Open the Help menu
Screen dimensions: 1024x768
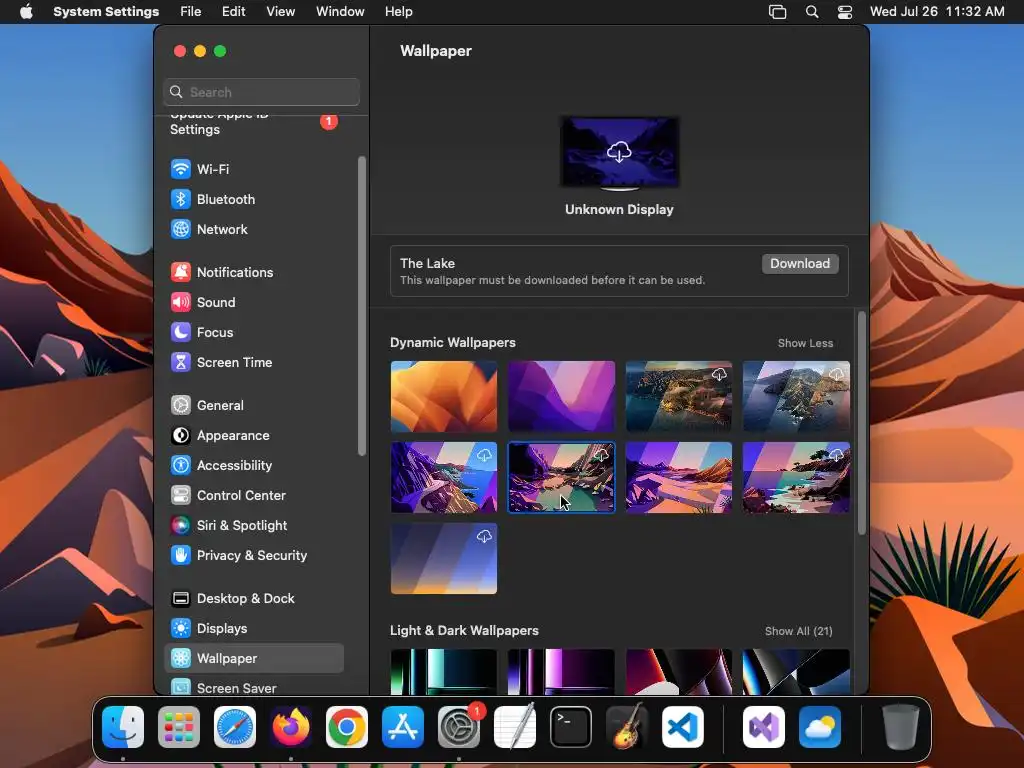coord(398,12)
